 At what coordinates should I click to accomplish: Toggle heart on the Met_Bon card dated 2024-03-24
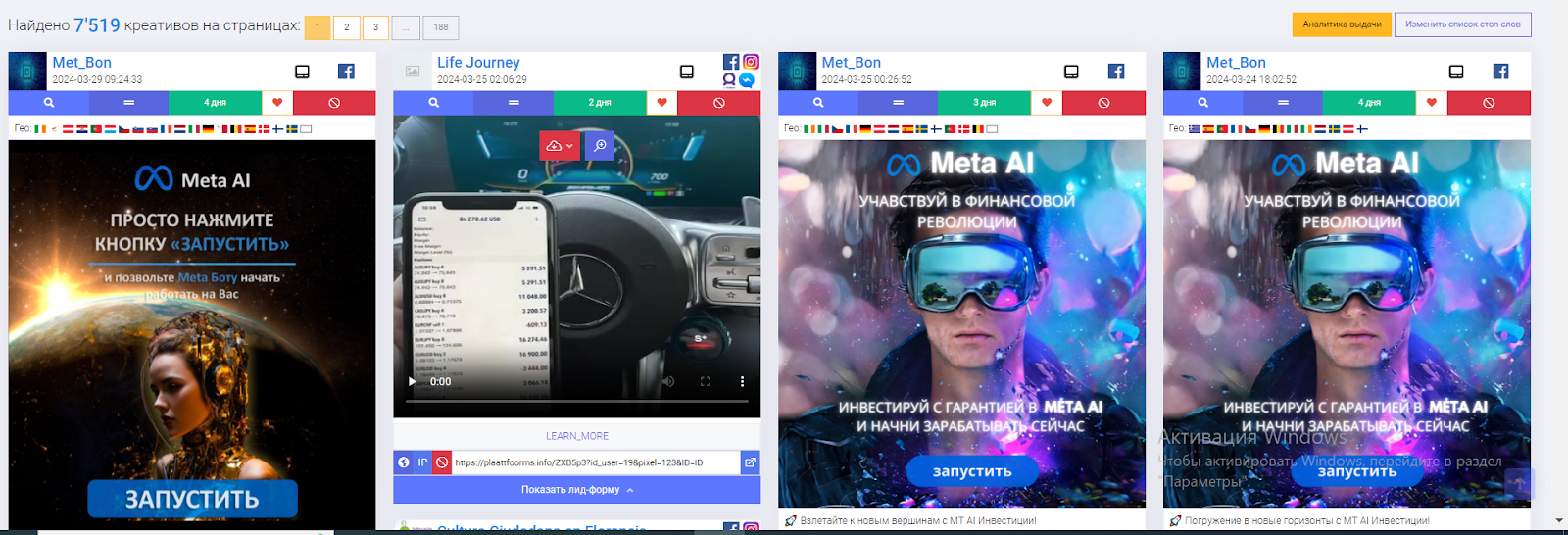pyautogui.click(x=1431, y=103)
